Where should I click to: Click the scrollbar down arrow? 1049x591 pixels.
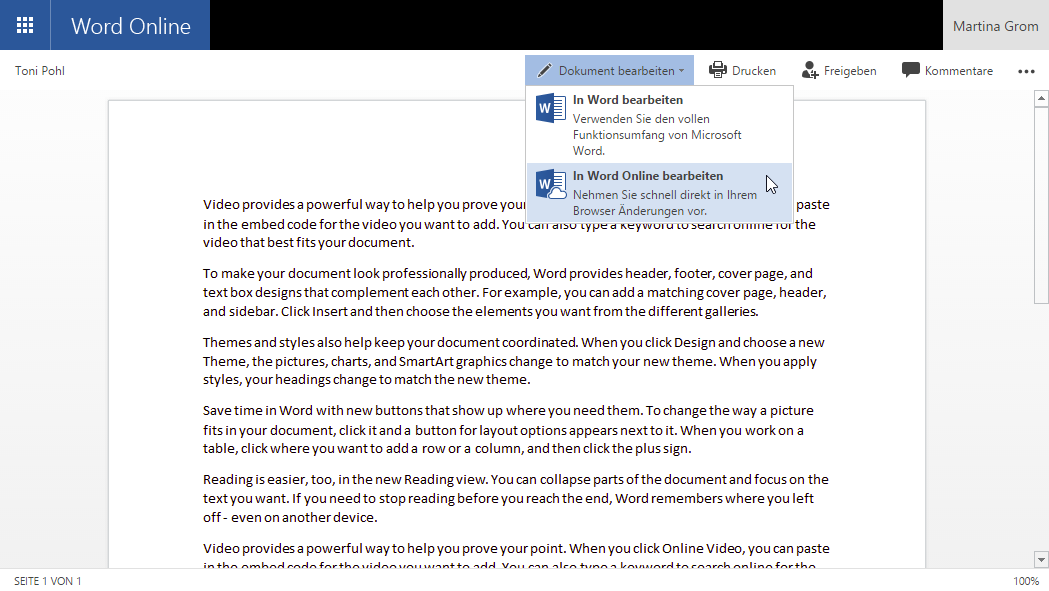point(1041,560)
